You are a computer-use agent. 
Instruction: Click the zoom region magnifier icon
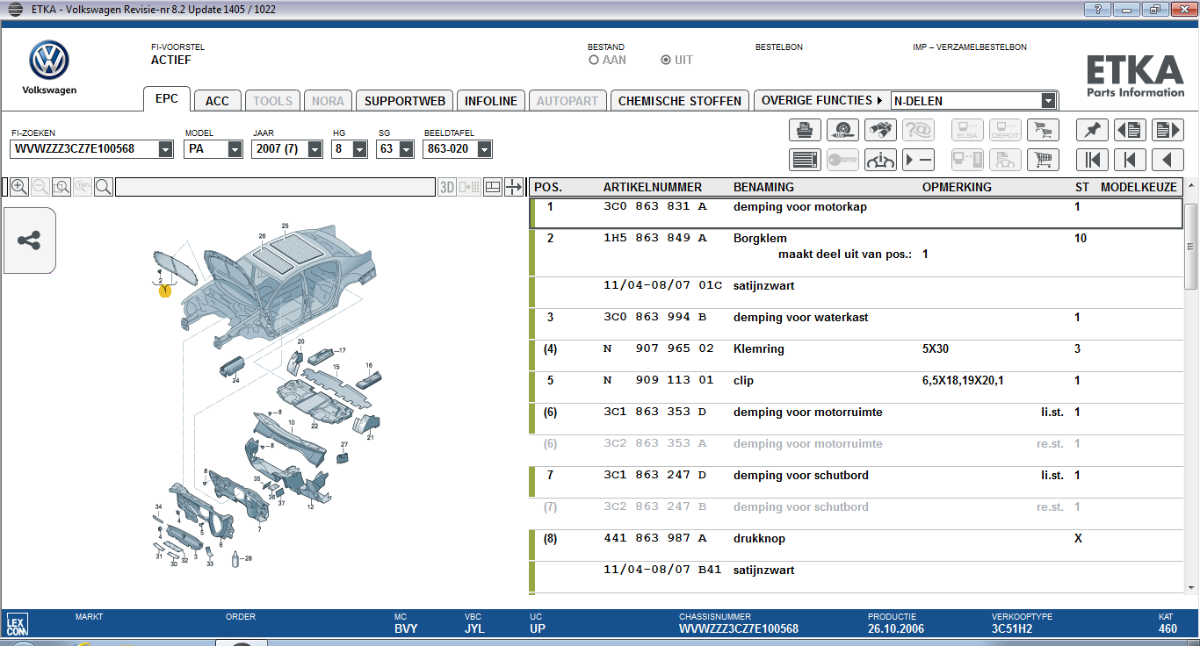pos(61,187)
